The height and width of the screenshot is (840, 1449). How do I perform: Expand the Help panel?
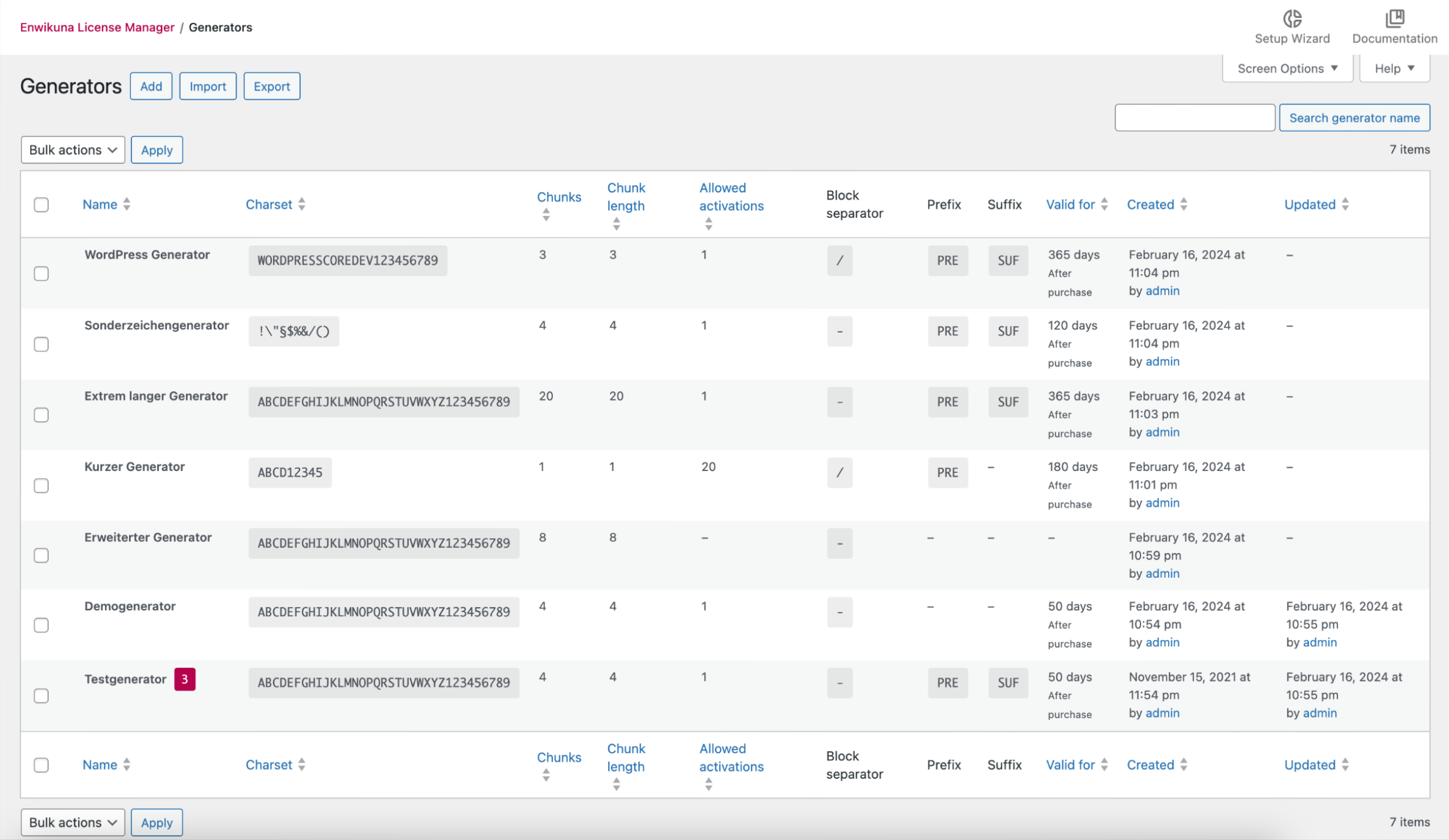pyautogui.click(x=1394, y=68)
